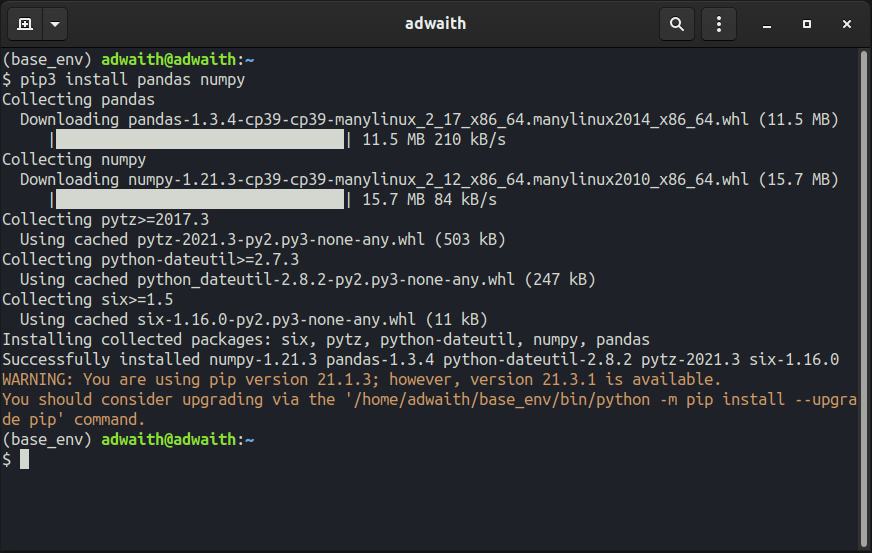
Task: Click the pip version WARNING line
Action: point(361,380)
